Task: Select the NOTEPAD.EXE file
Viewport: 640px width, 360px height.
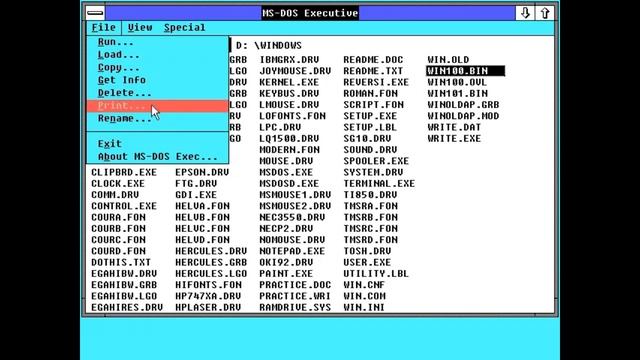Action: click(292, 251)
